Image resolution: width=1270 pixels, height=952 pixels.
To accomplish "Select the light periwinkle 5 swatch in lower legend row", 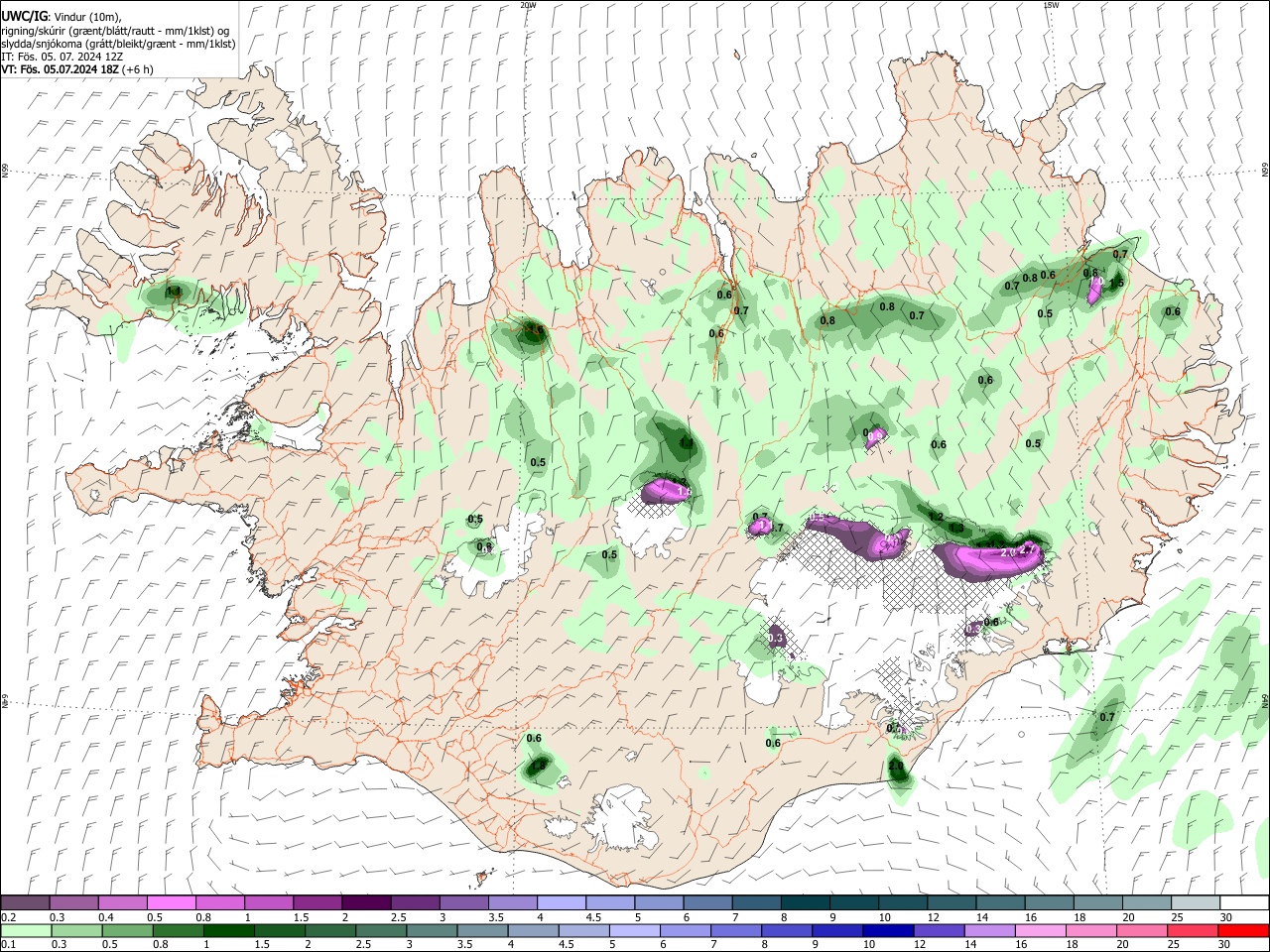I will tap(634, 930).
